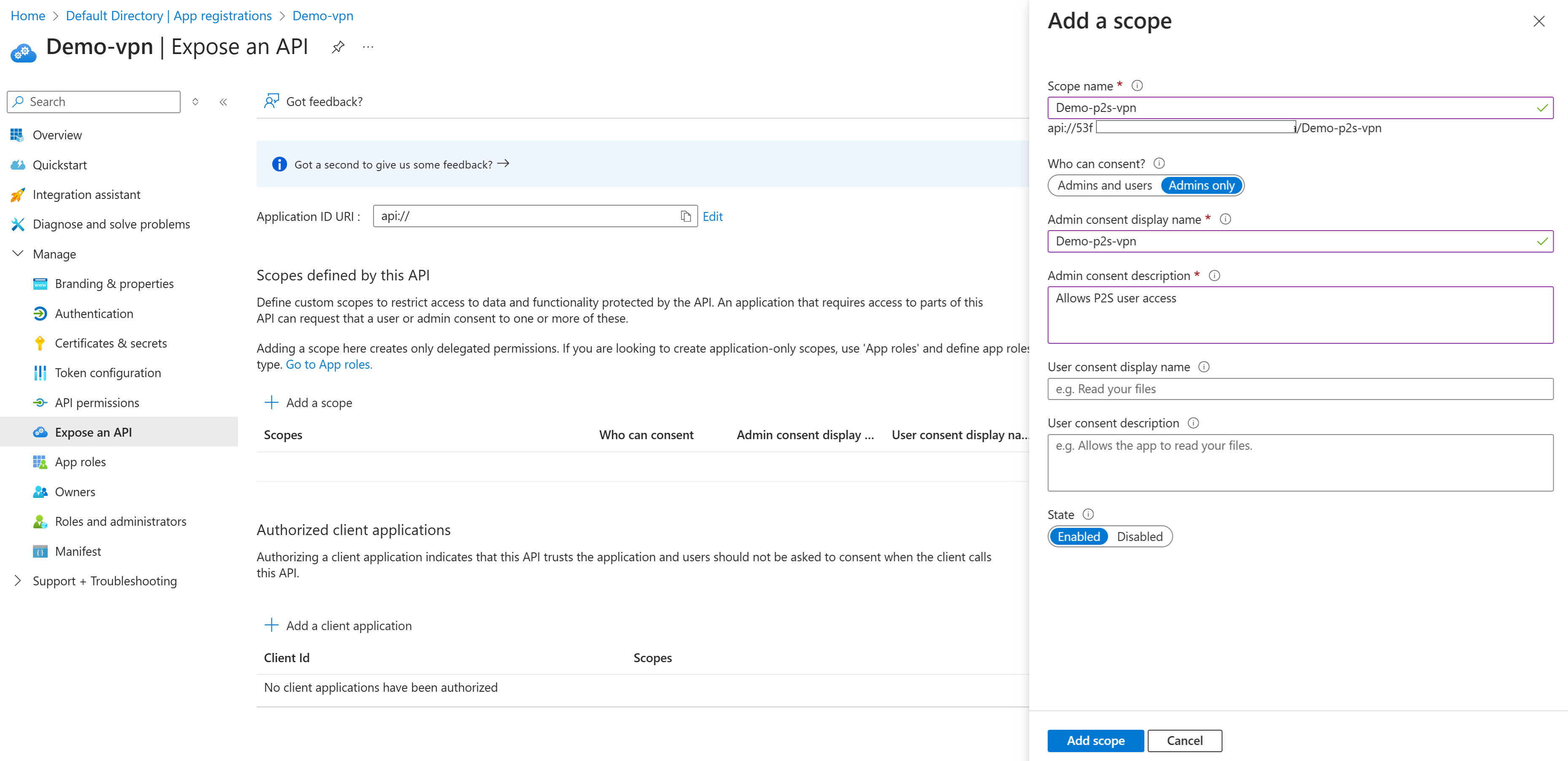Collapse the Manage section
This screenshot has width=1568, height=761.
[x=18, y=254]
